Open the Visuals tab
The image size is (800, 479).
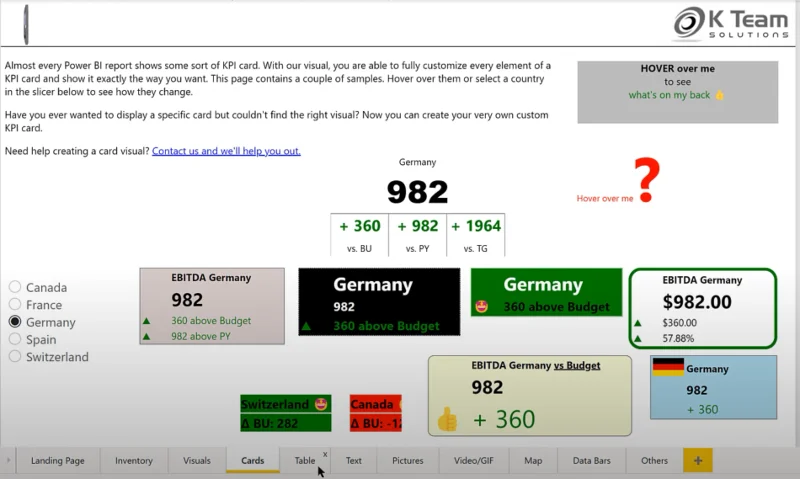[x=197, y=460]
